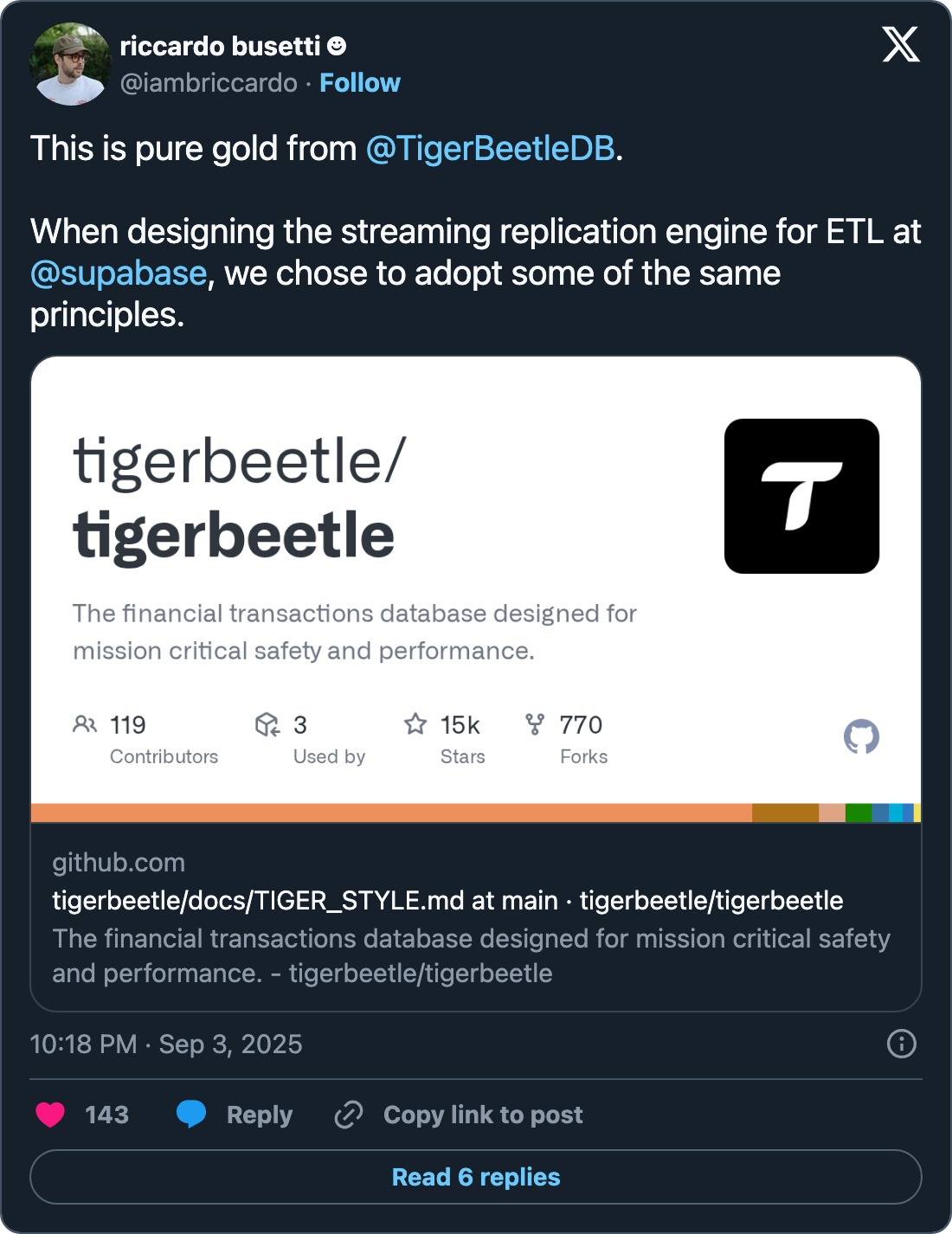952x1234 pixels.
Task: Click the orange language bar segment
Action: pos(391,813)
